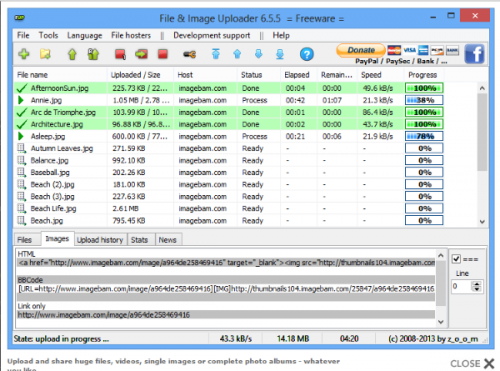Click the Beach.jpg file name
Image resolution: width=500 pixels, height=371 pixels.
pyautogui.click(x=47, y=221)
